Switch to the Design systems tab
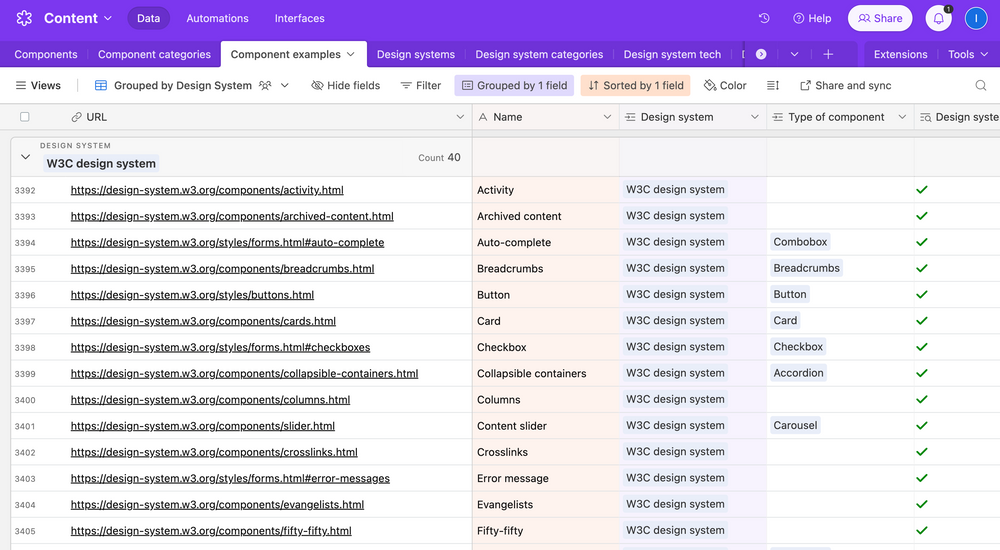 tap(416, 54)
